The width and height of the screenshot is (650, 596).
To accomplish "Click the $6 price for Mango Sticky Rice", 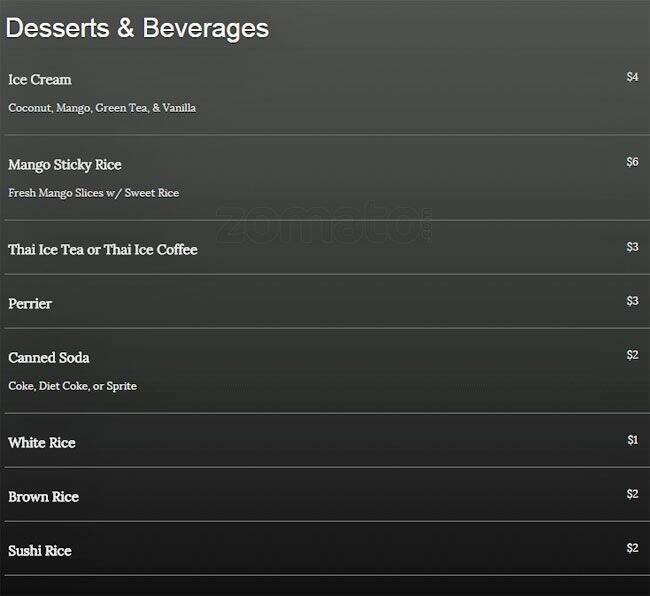I will tap(632, 162).
